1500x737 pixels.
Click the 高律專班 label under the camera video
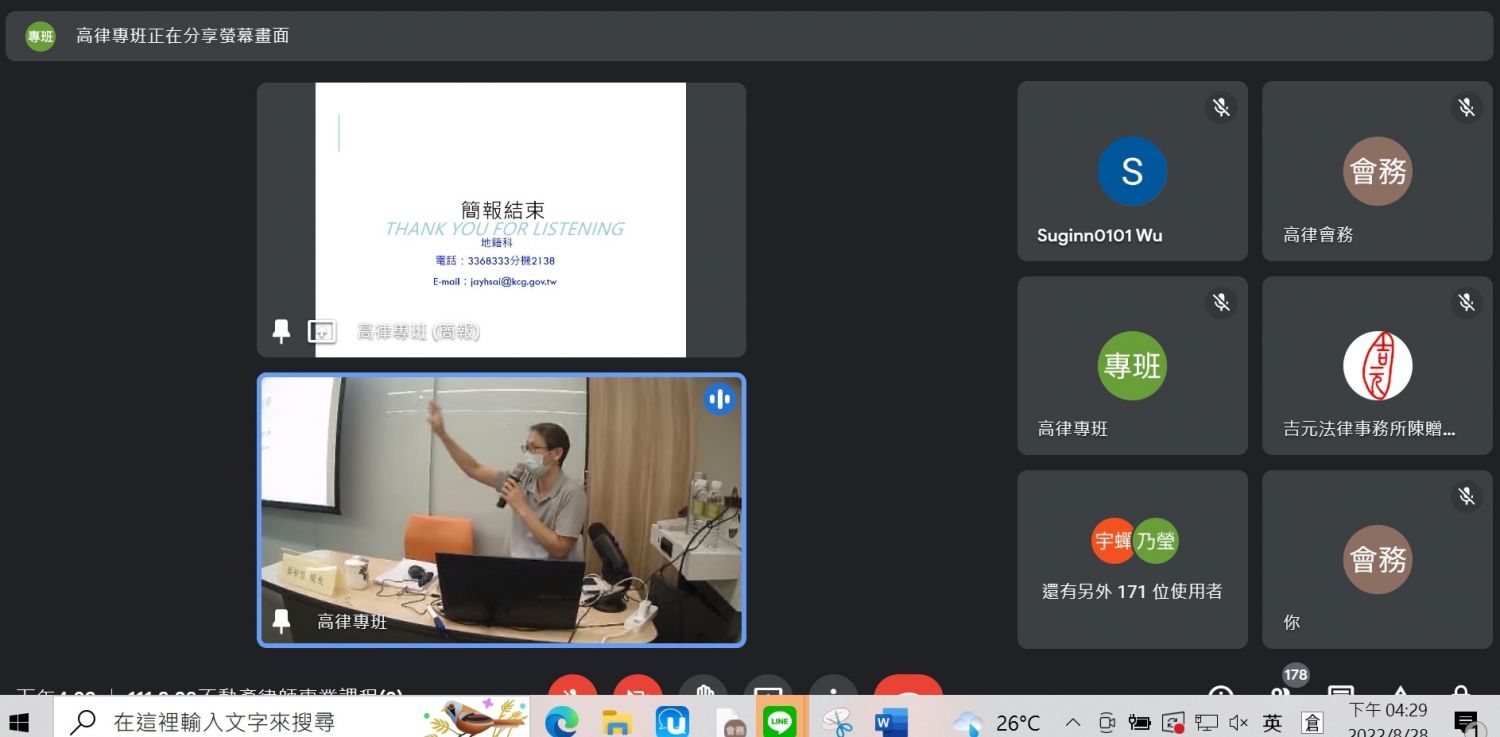352,622
